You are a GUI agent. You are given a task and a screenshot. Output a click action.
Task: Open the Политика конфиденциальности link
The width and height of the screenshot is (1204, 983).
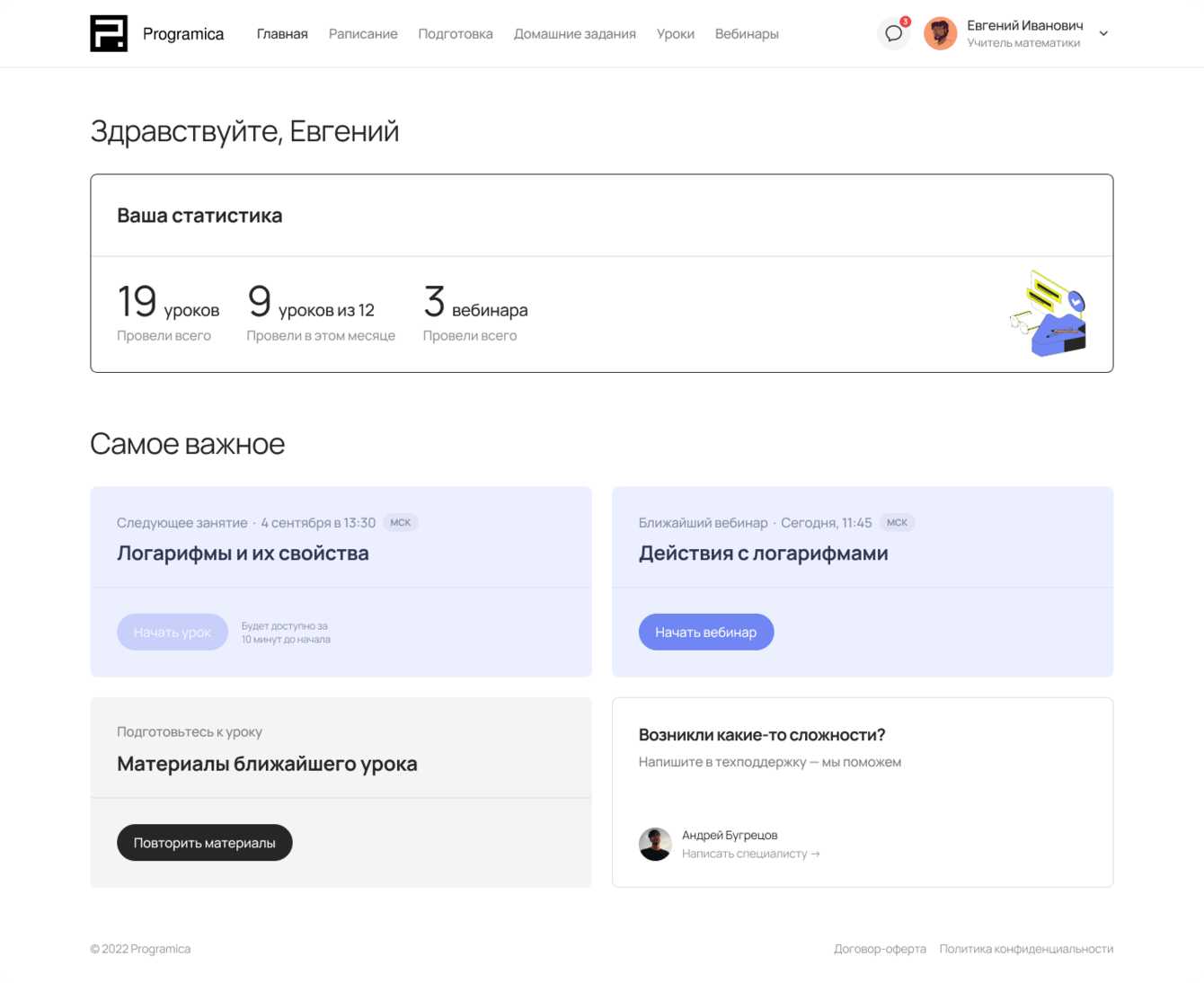tap(1026, 949)
